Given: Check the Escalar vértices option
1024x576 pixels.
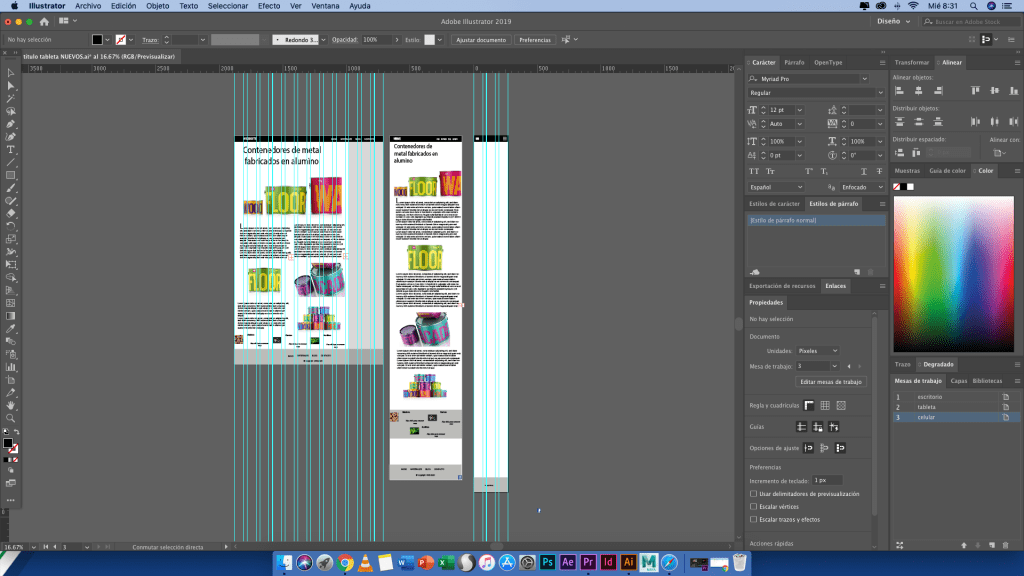Looking at the screenshot, I should coord(754,506).
